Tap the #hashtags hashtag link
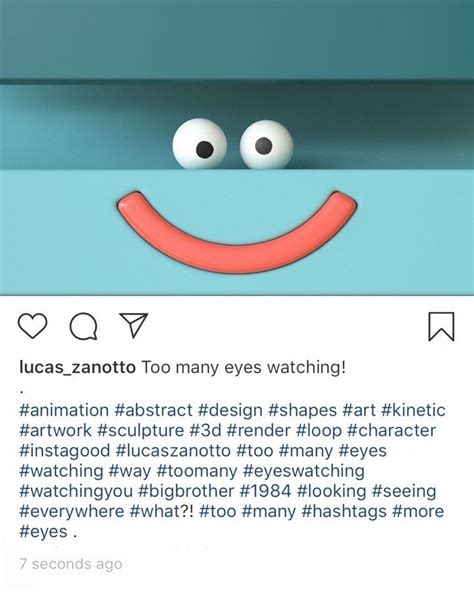This screenshot has height=592, width=474. coord(344,512)
